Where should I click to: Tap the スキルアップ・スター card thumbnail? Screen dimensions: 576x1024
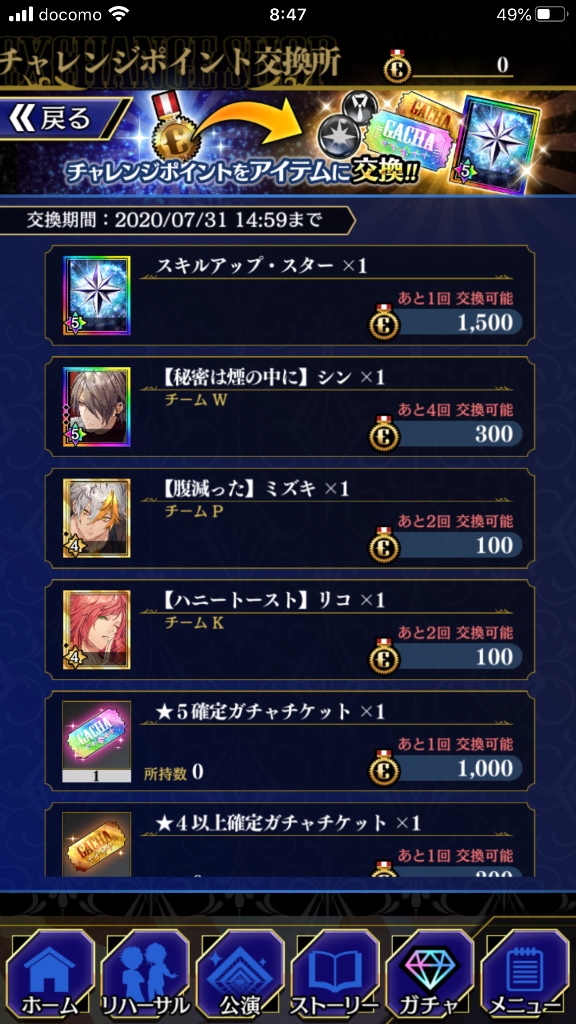pyautogui.click(x=97, y=295)
